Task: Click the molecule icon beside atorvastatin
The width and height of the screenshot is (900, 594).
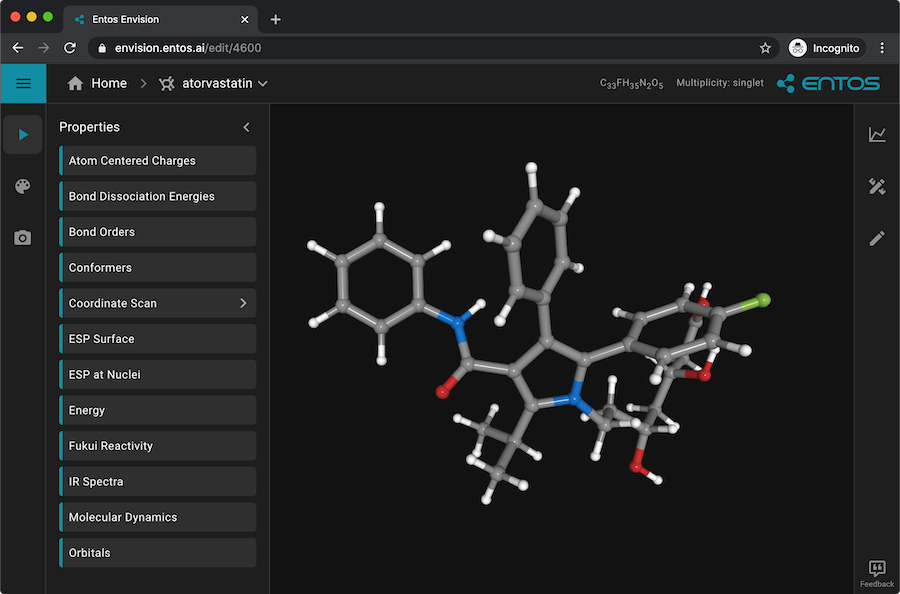Action: [166, 84]
